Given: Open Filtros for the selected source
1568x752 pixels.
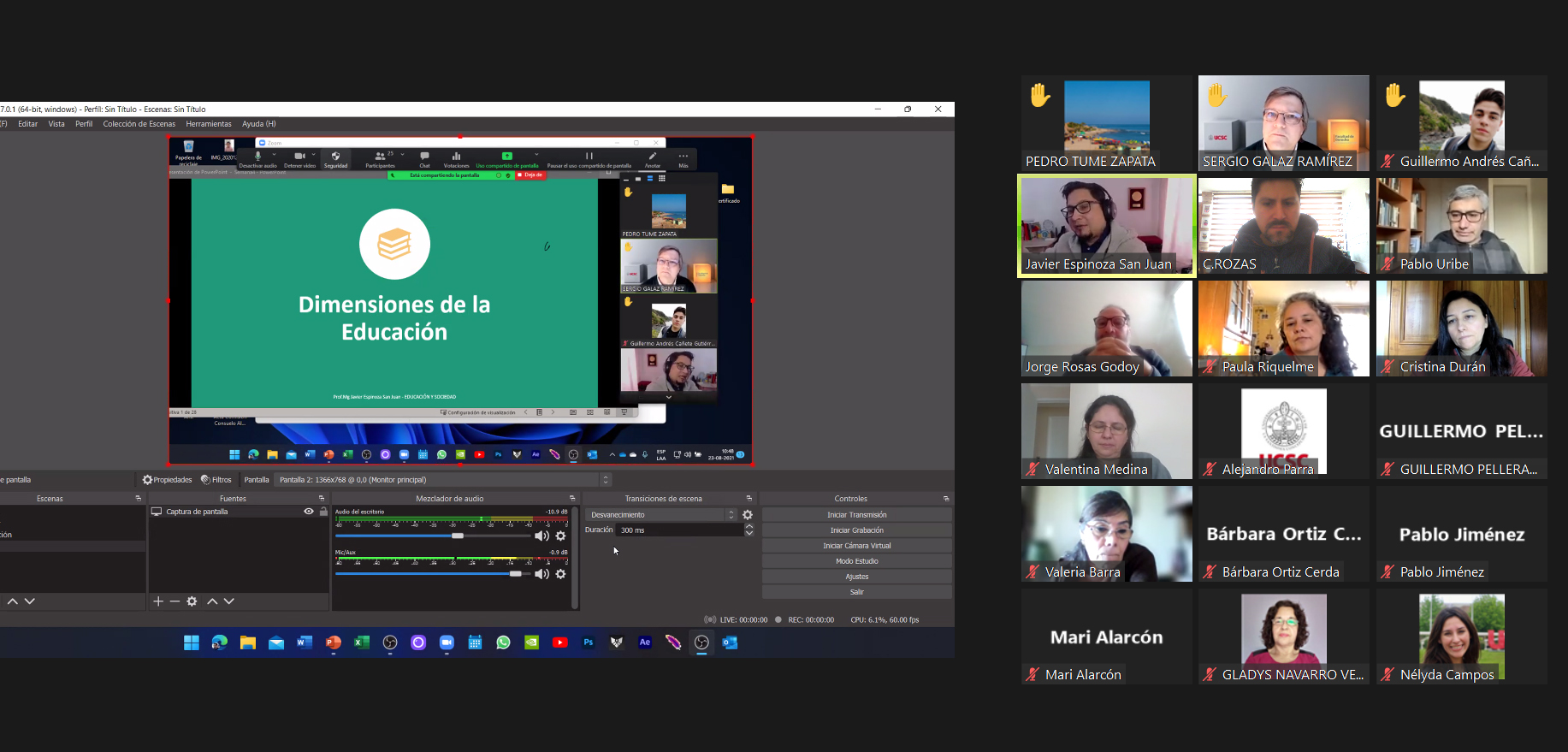Looking at the screenshot, I should [216, 480].
